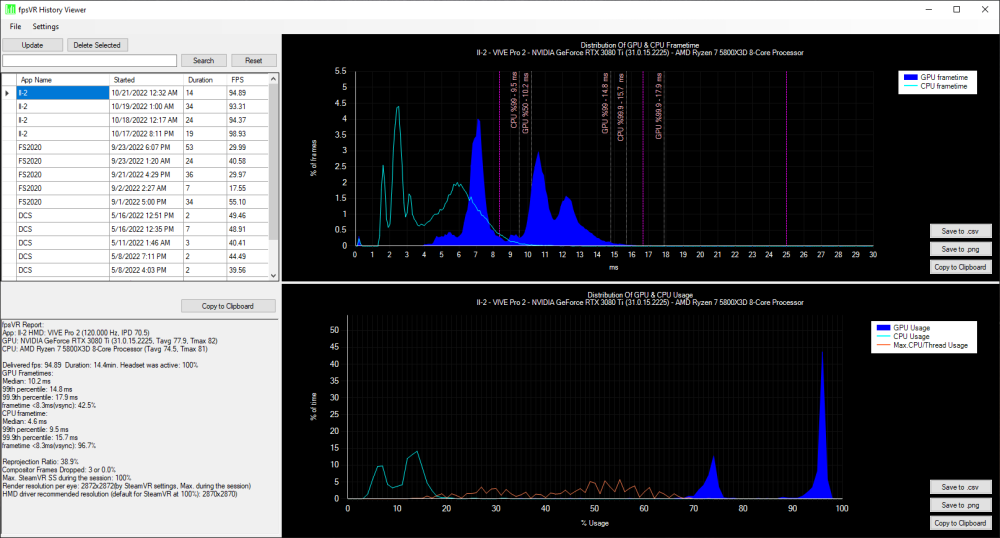Focus the search text field
The width and height of the screenshot is (1000, 538).
[89, 61]
